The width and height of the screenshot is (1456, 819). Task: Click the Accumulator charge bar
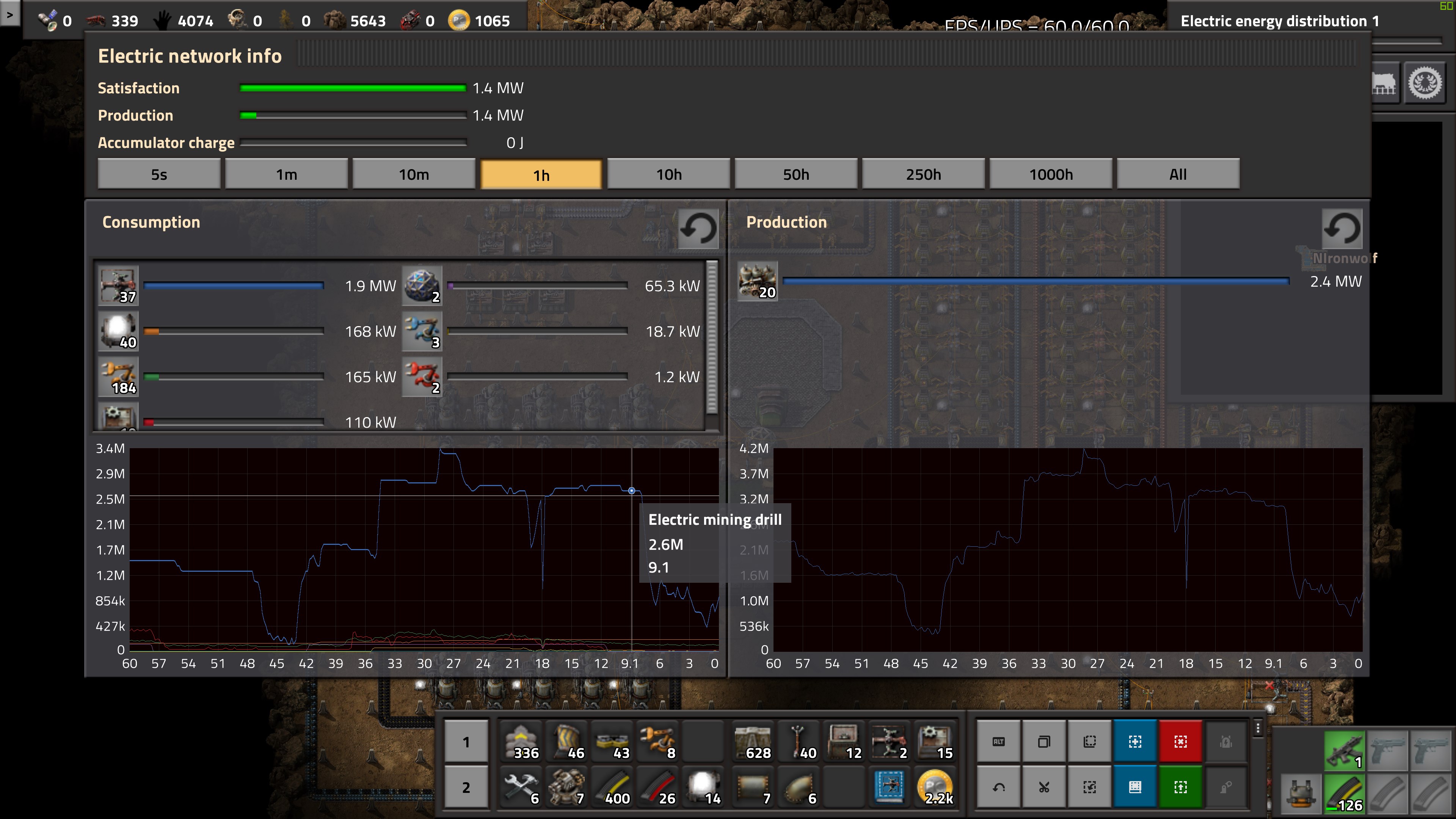pyautogui.click(x=353, y=143)
